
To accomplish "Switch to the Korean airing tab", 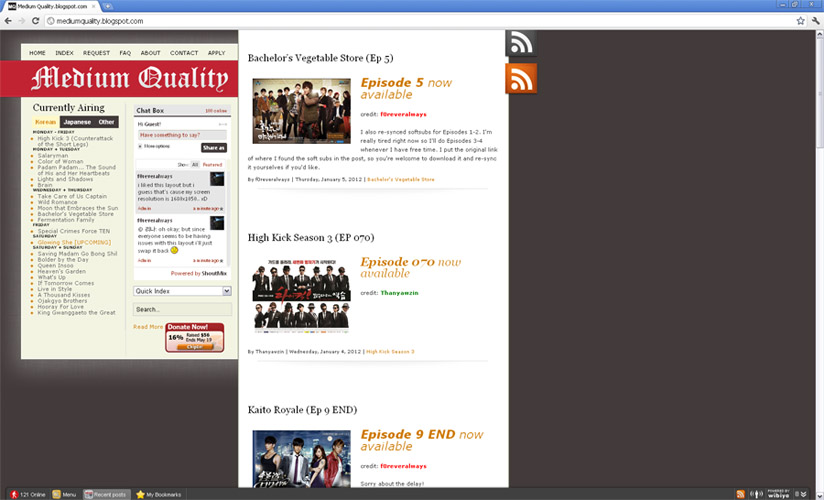I will (x=46, y=122).
